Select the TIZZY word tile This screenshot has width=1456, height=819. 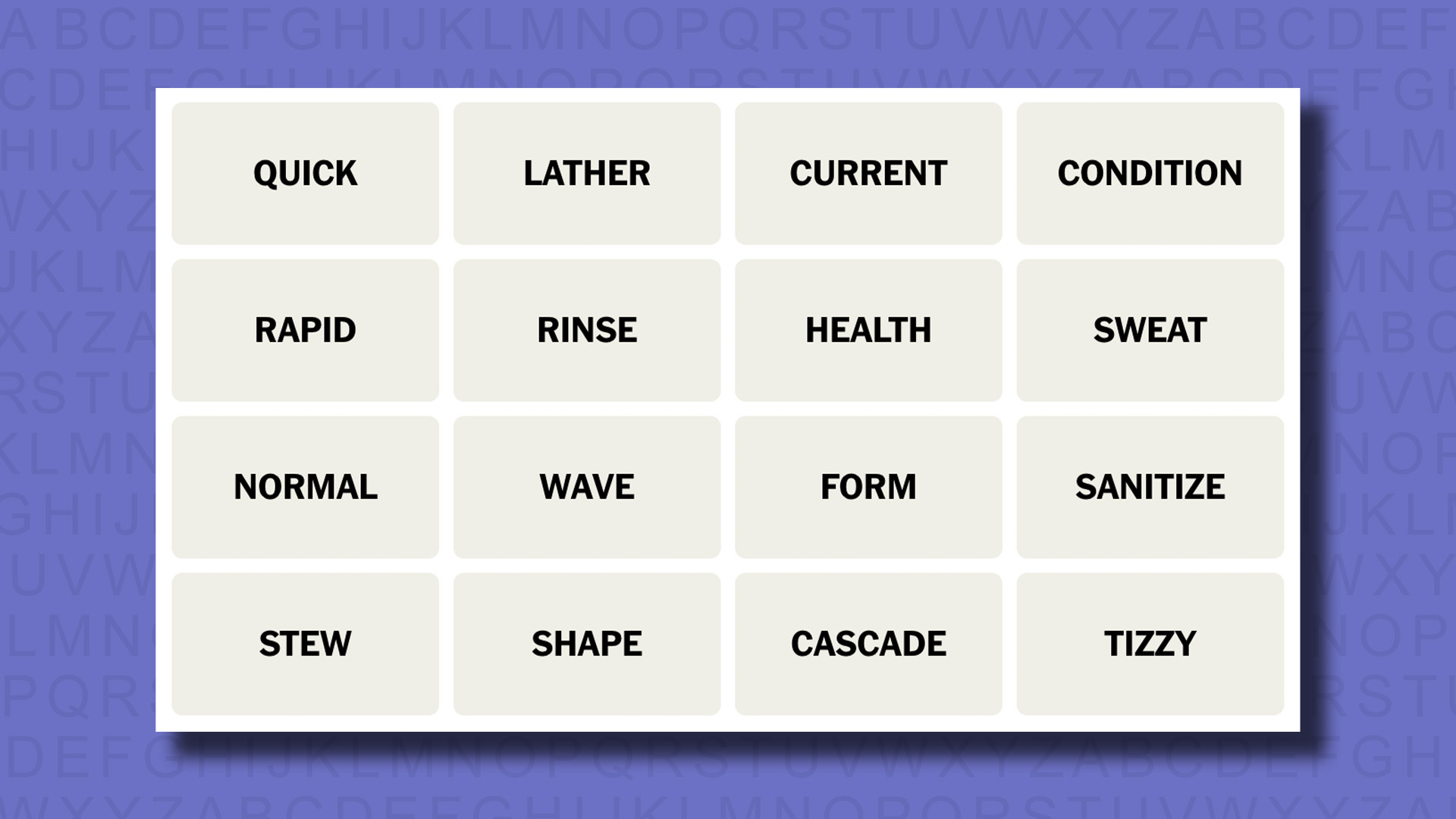[1149, 644]
